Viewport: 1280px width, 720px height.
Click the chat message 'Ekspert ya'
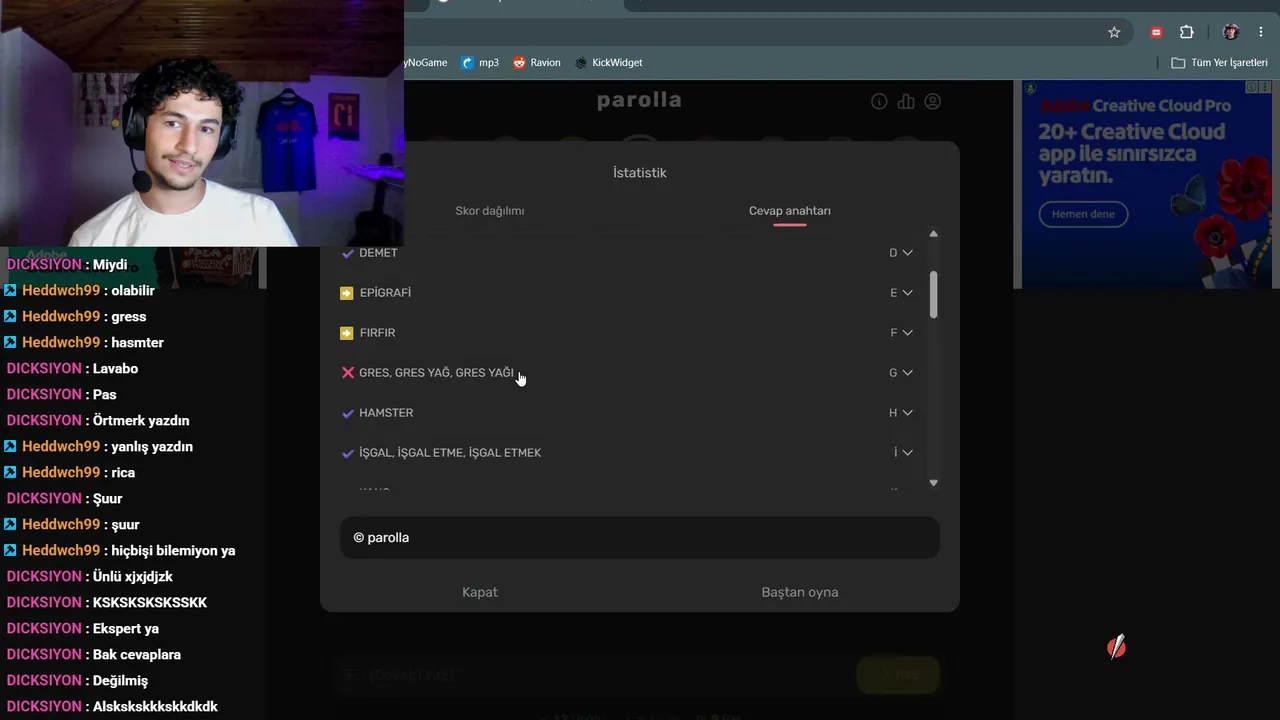126,629
